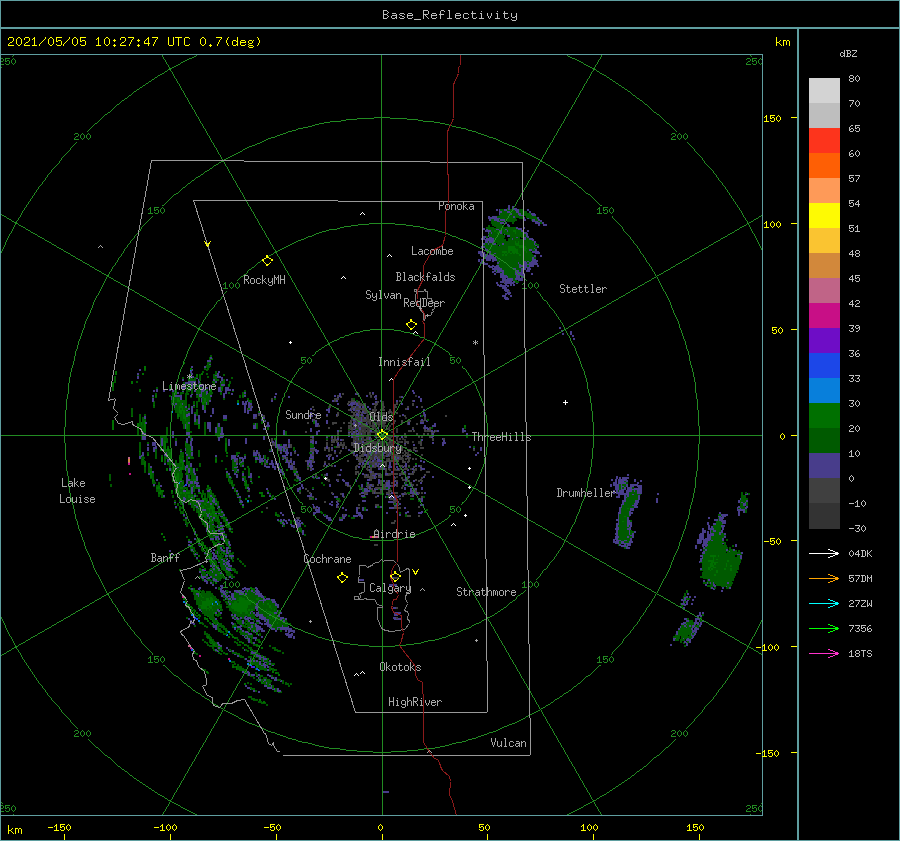The image size is (900, 841).
Task: Click the Lacombe label
Action: pos(432,251)
